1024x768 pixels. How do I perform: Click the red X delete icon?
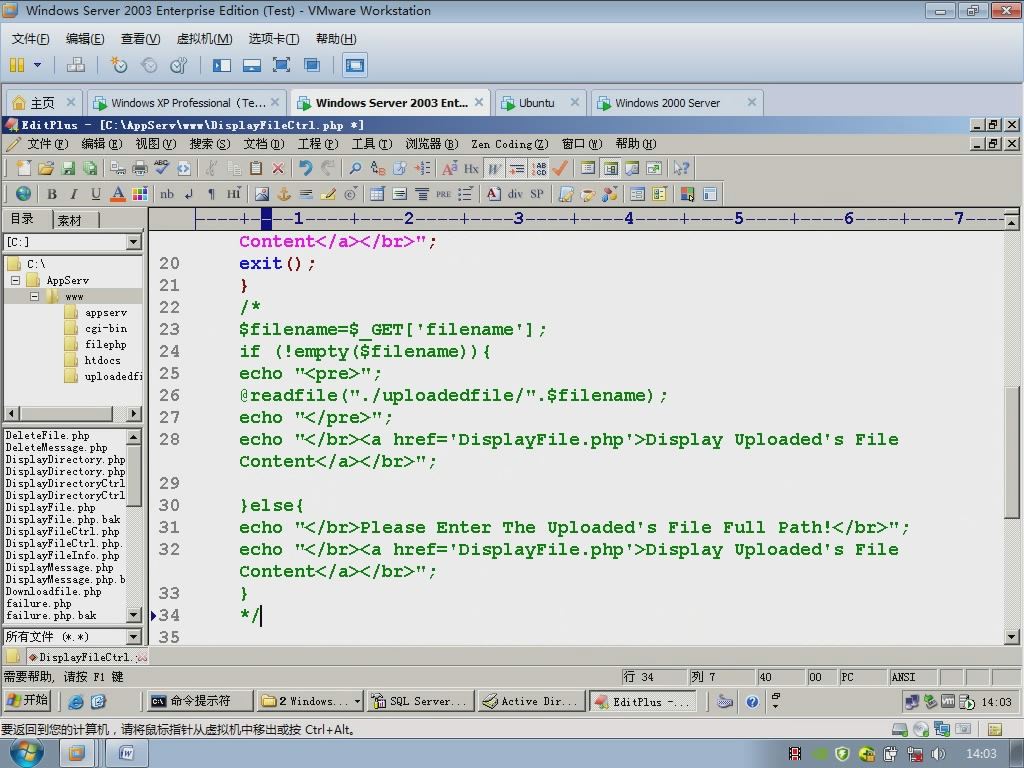(278, 168)
